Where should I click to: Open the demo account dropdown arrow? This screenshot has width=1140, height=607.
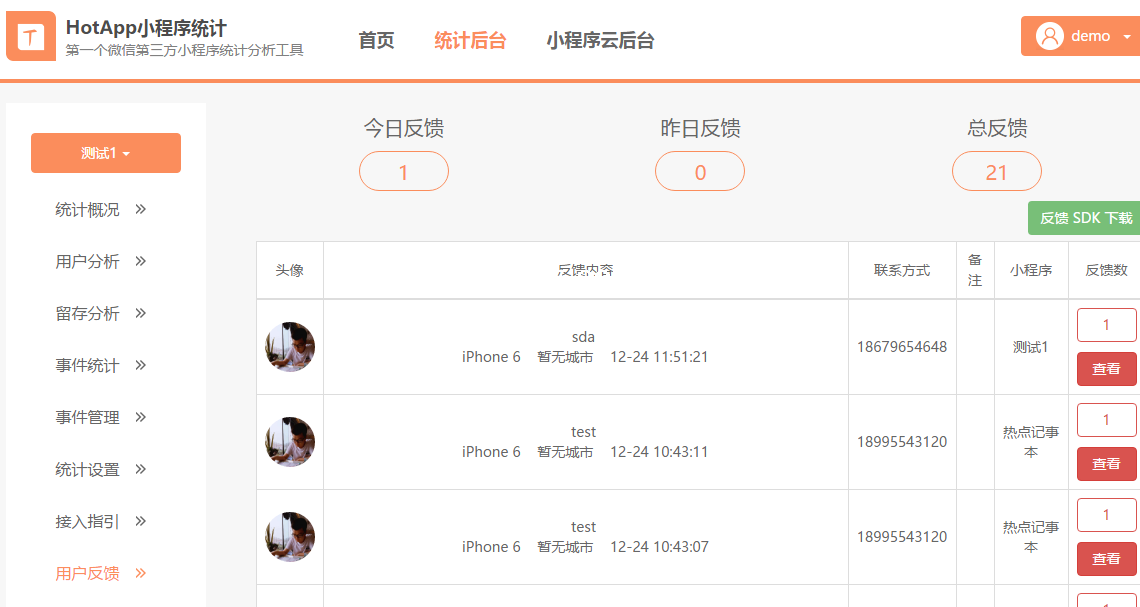(x=1127, y=36)
